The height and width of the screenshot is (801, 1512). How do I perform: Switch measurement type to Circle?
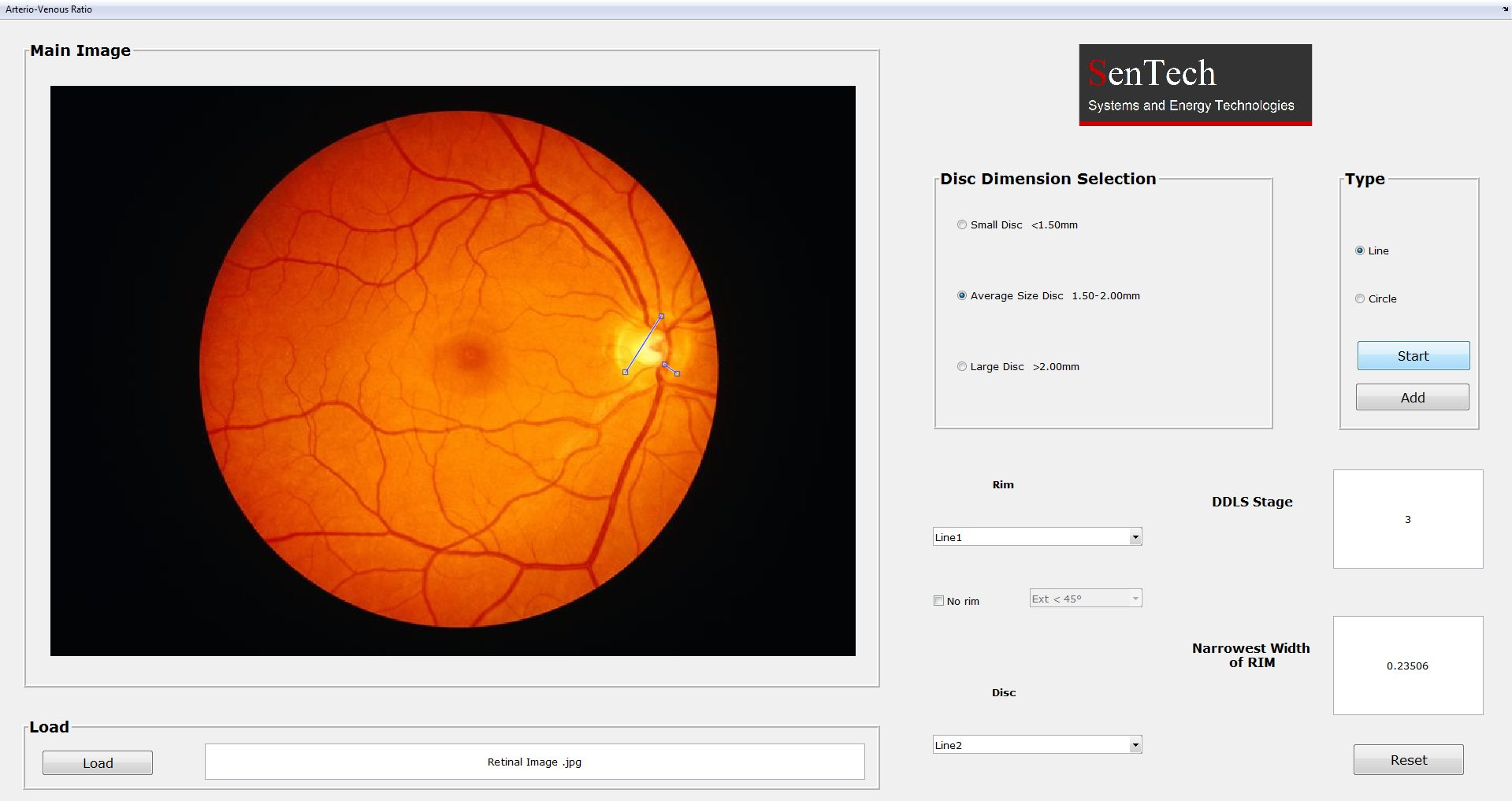pos(1360,299)
